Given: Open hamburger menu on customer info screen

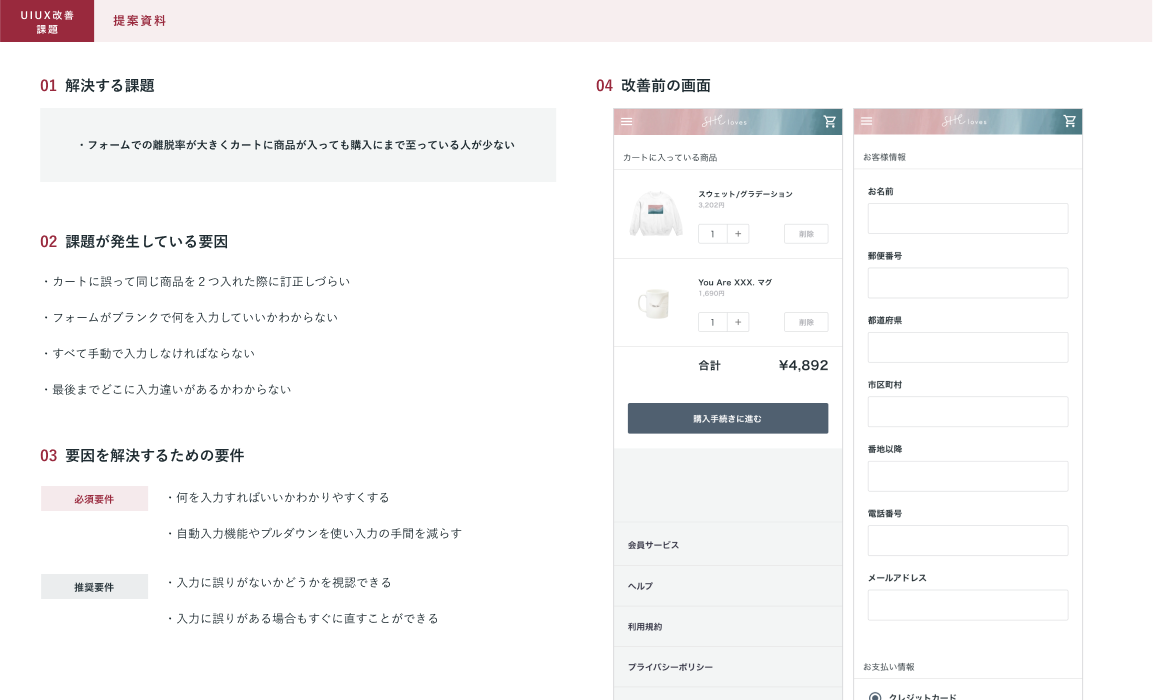Looking at the screenshot, I should [867, 122].
